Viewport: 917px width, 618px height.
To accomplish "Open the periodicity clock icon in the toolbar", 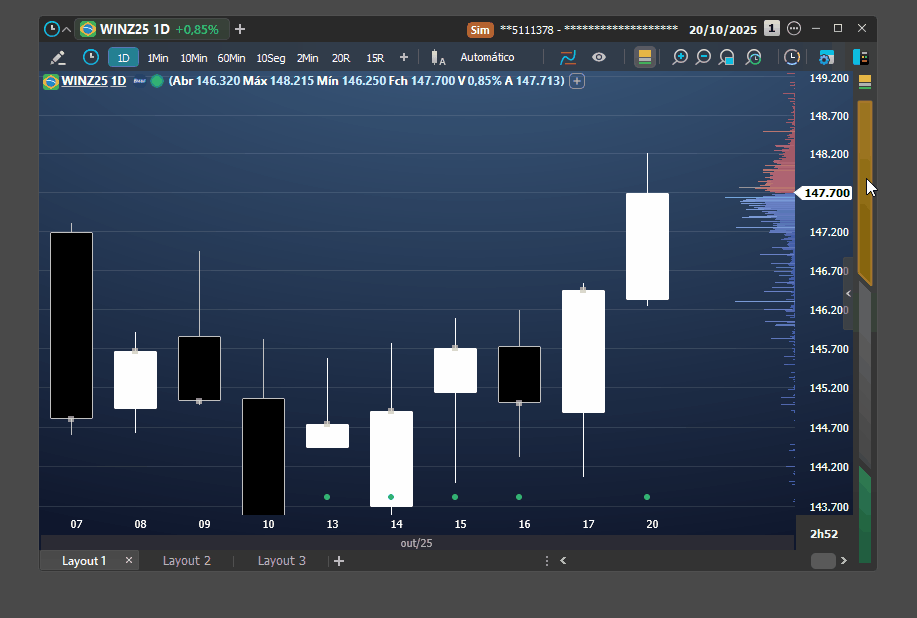I will [x=91, y=57].
